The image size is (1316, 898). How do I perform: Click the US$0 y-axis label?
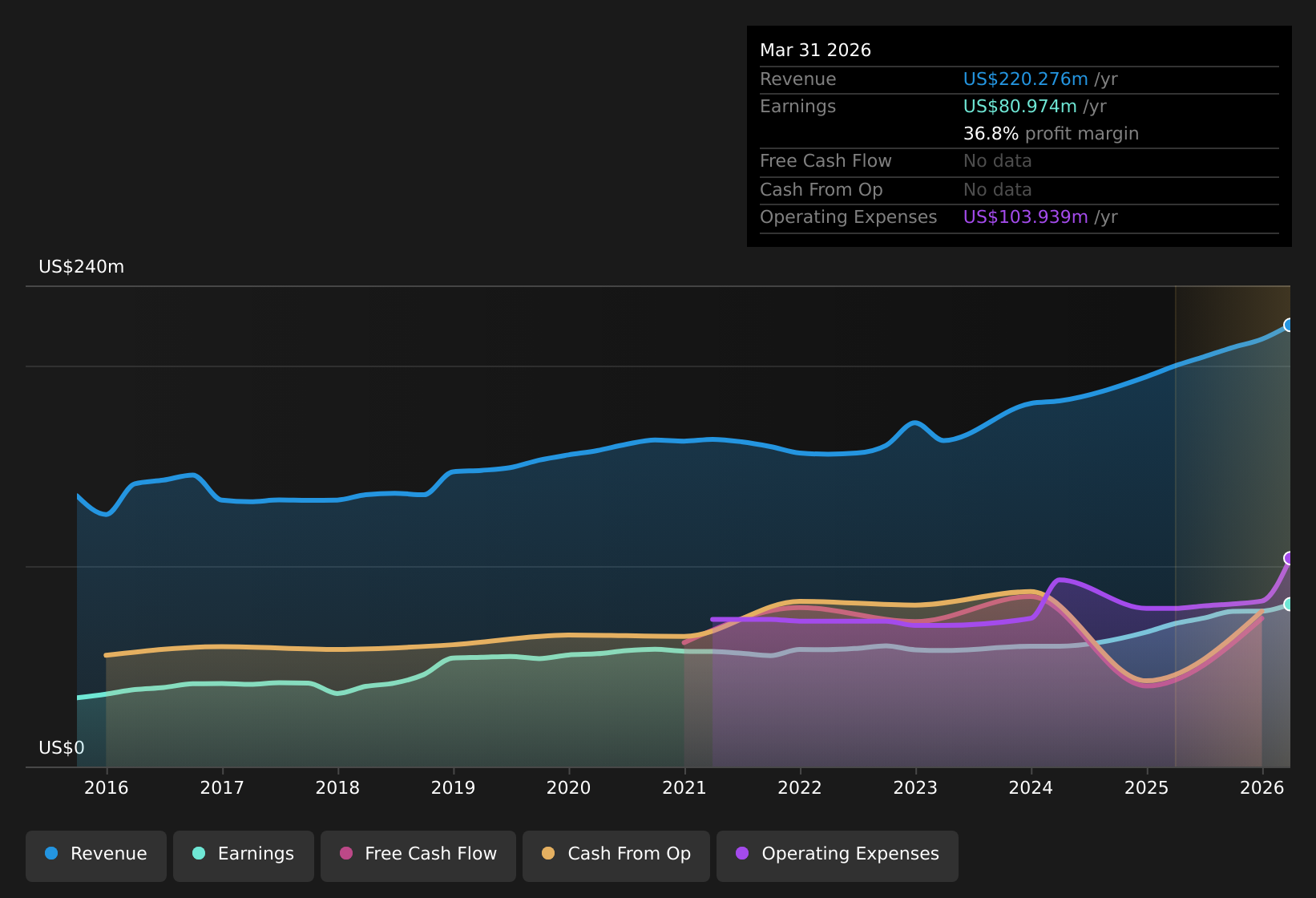62,748
